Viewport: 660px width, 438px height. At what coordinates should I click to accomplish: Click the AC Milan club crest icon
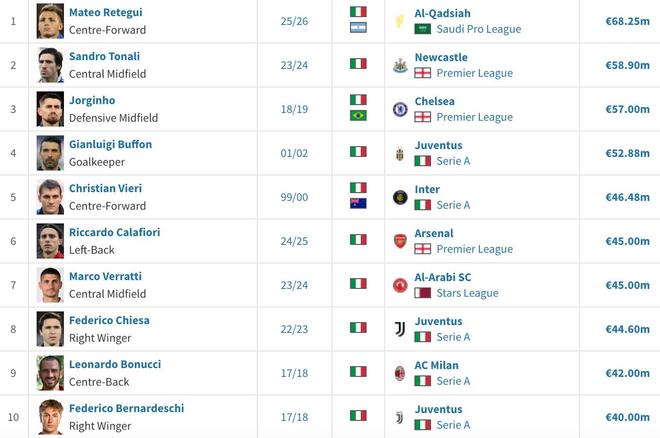point(400,373)
